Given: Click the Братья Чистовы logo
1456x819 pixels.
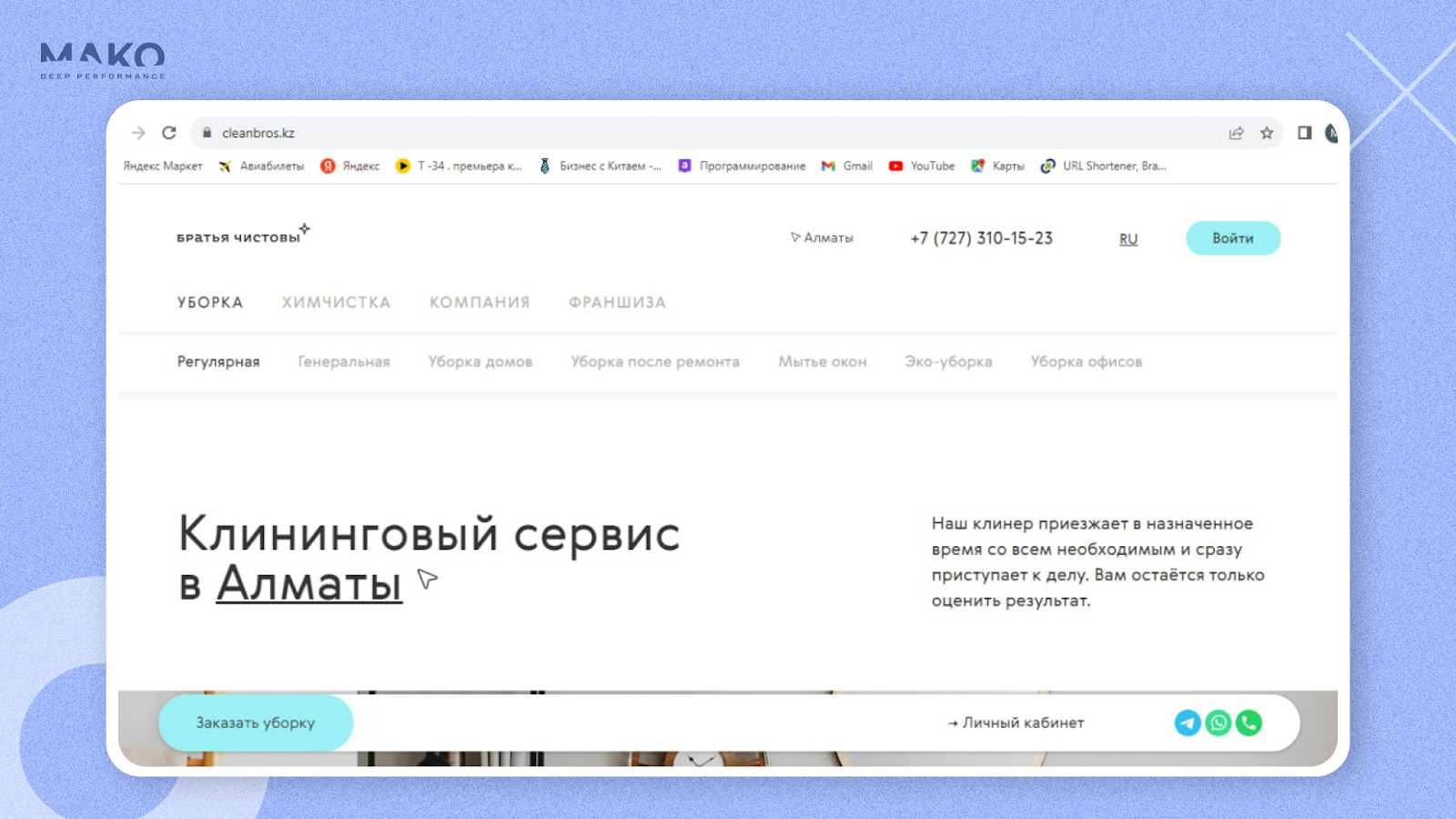Looking at the screenshot, I should (x=243, y=235).
